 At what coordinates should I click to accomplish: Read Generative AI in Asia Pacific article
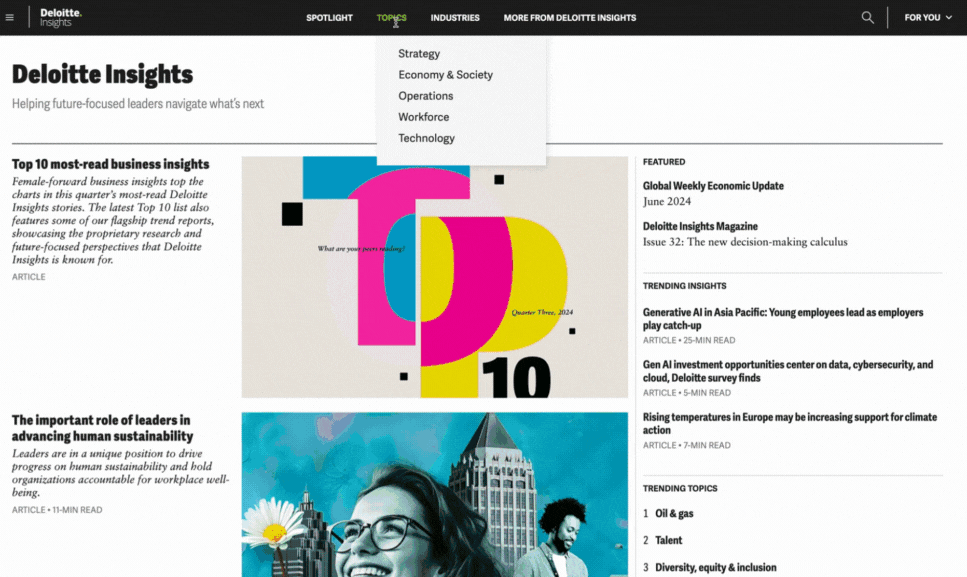783,319
